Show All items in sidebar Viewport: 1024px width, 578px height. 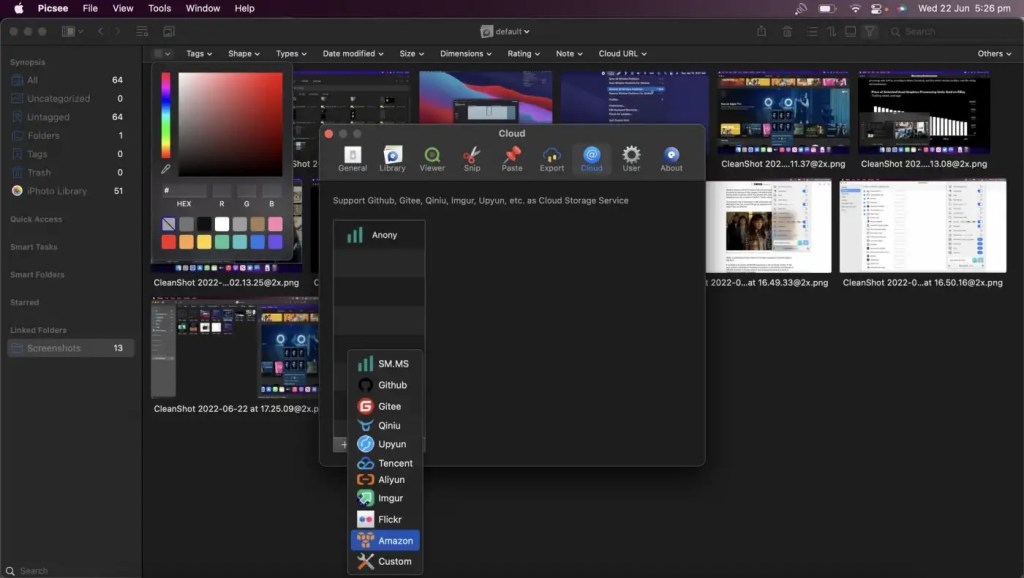[71, 80]
